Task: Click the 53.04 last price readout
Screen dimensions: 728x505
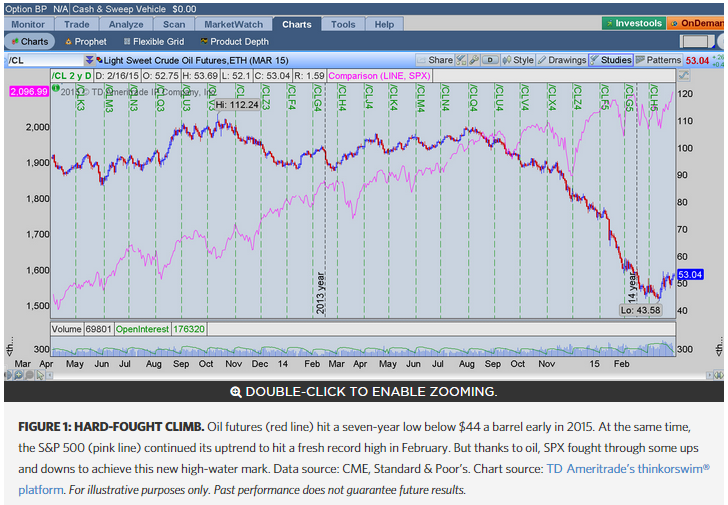Action: [x=697, y=61]
